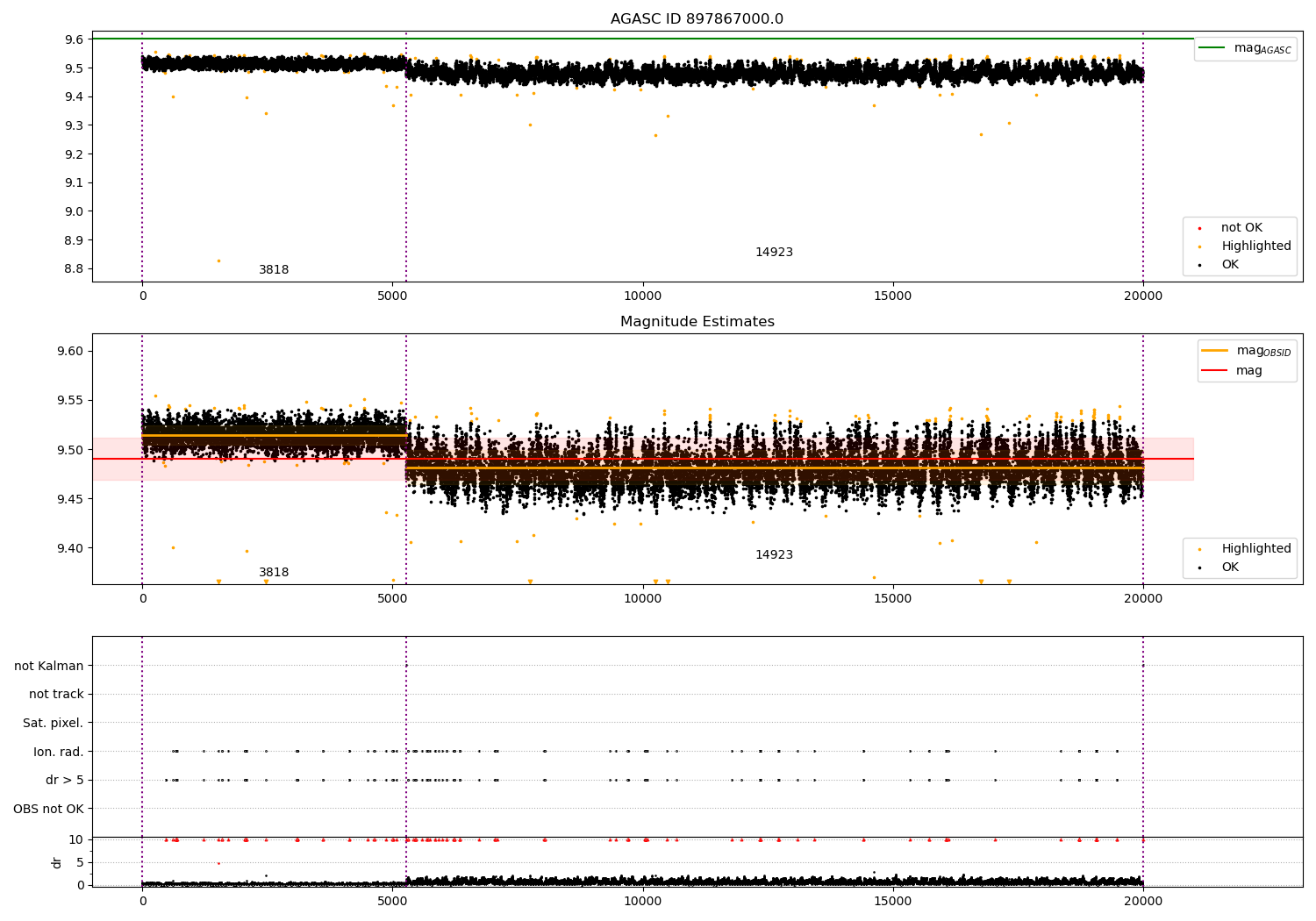Click the red 'mag' legend line swatch in the middle plot

click(1215, 371)
